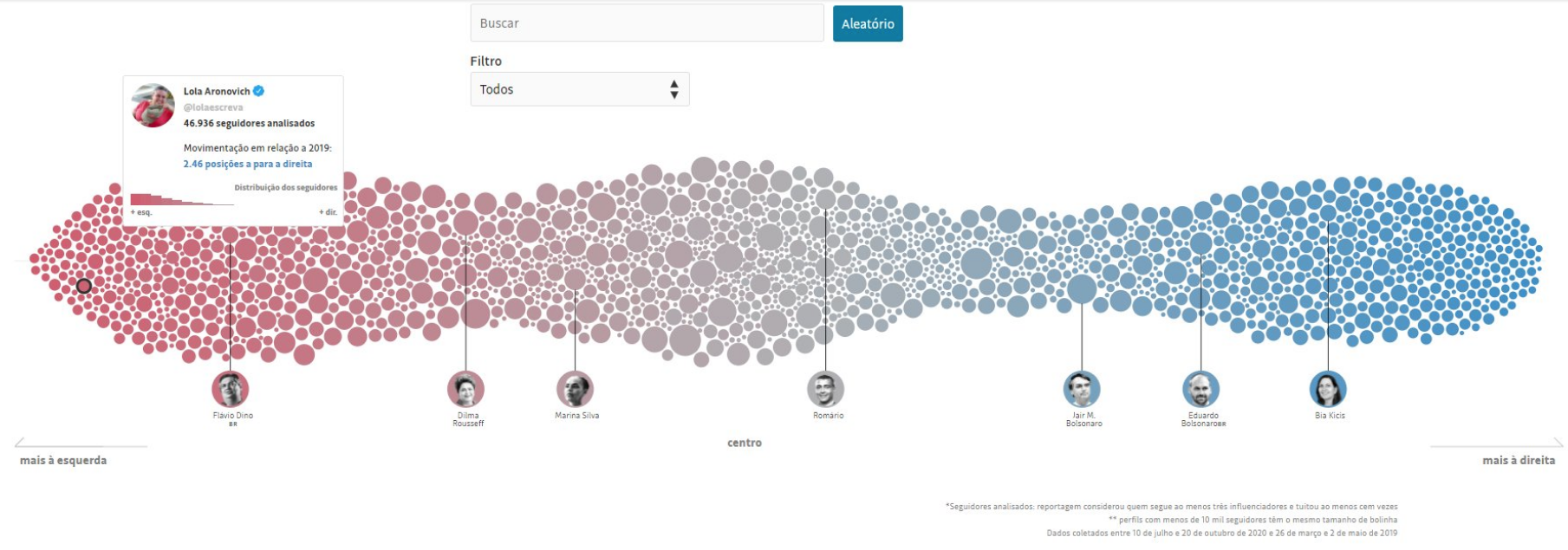This screenshot has height=550, width=1568.
Task: Click in the Buscar search field
Action: tap(647, 23)
